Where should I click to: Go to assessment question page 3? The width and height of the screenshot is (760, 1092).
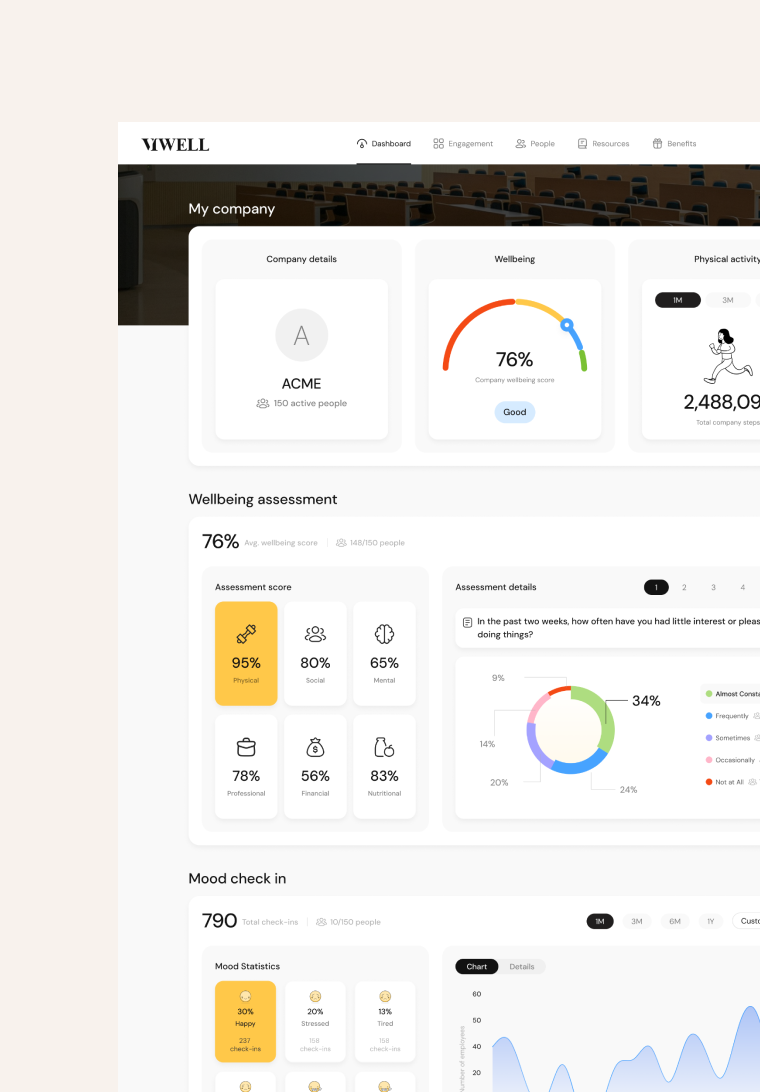point(713,587)
